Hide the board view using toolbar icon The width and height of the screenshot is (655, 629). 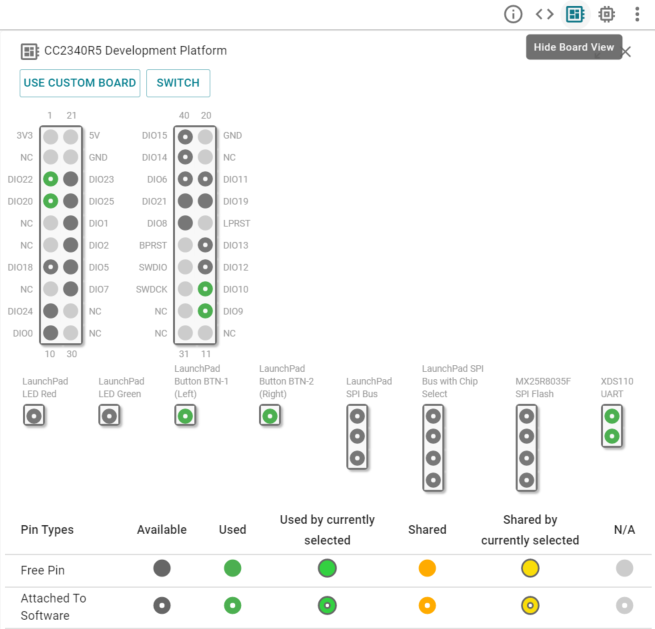(x=575, y=14)
